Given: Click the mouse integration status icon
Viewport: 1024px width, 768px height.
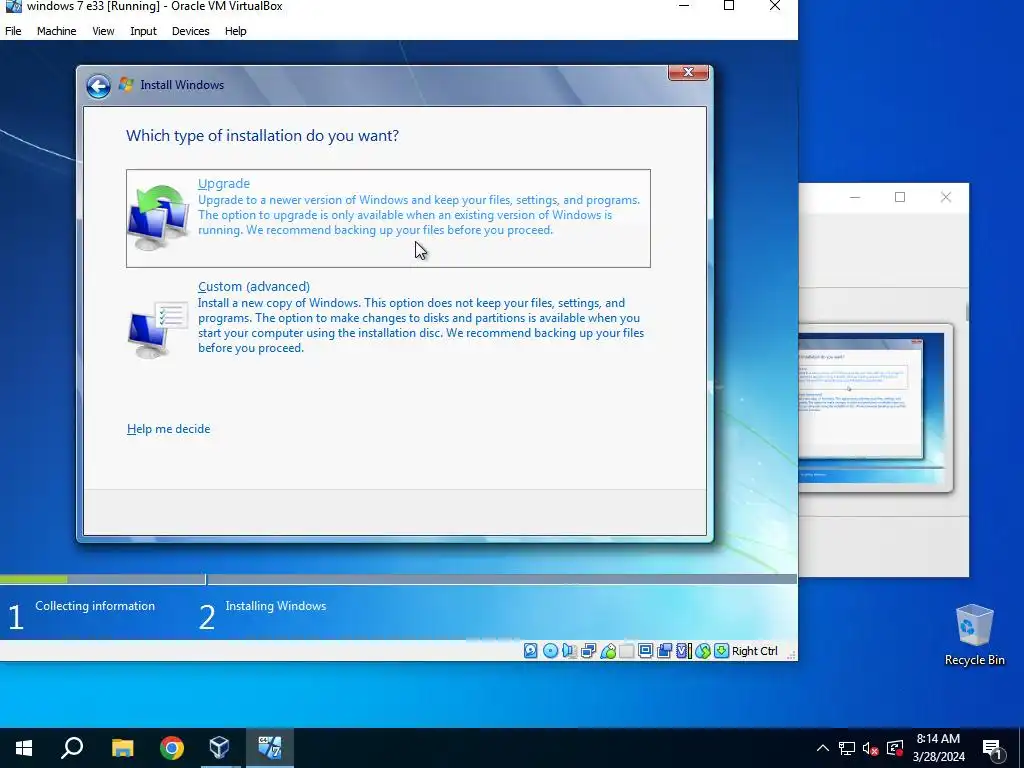Looking at the screenshot, I should [703, 650].
